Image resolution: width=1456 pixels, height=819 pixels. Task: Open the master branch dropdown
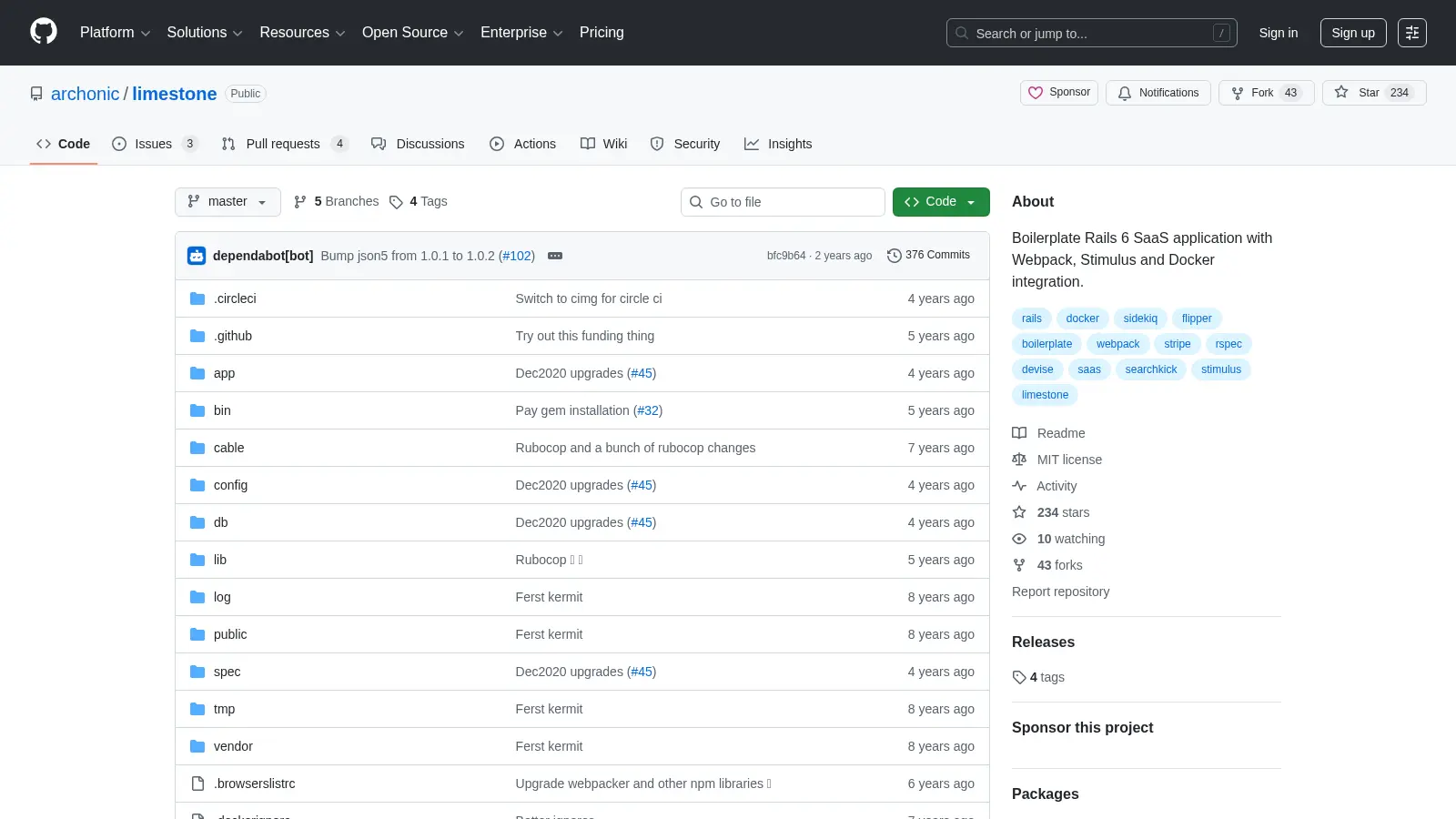227,202
